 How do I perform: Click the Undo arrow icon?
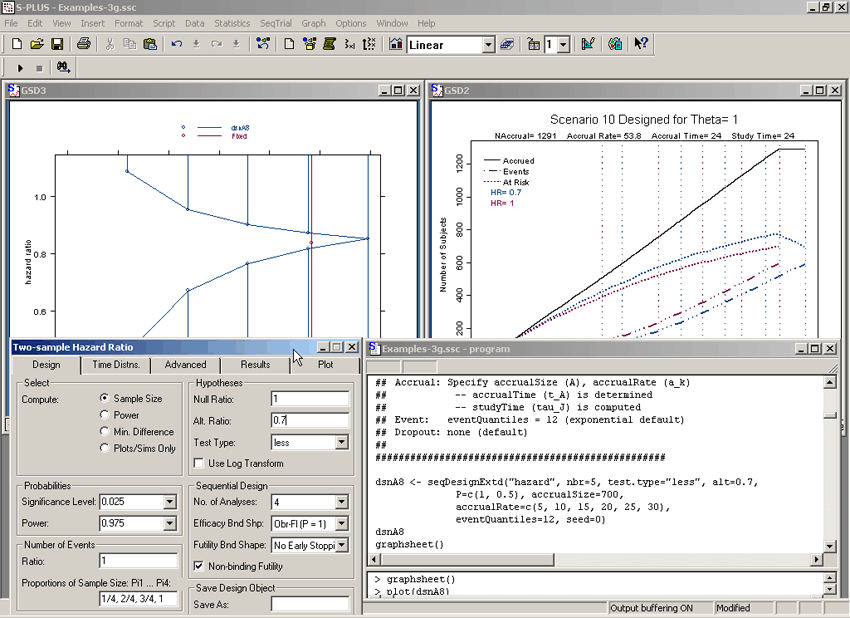[x=177, y=44]
